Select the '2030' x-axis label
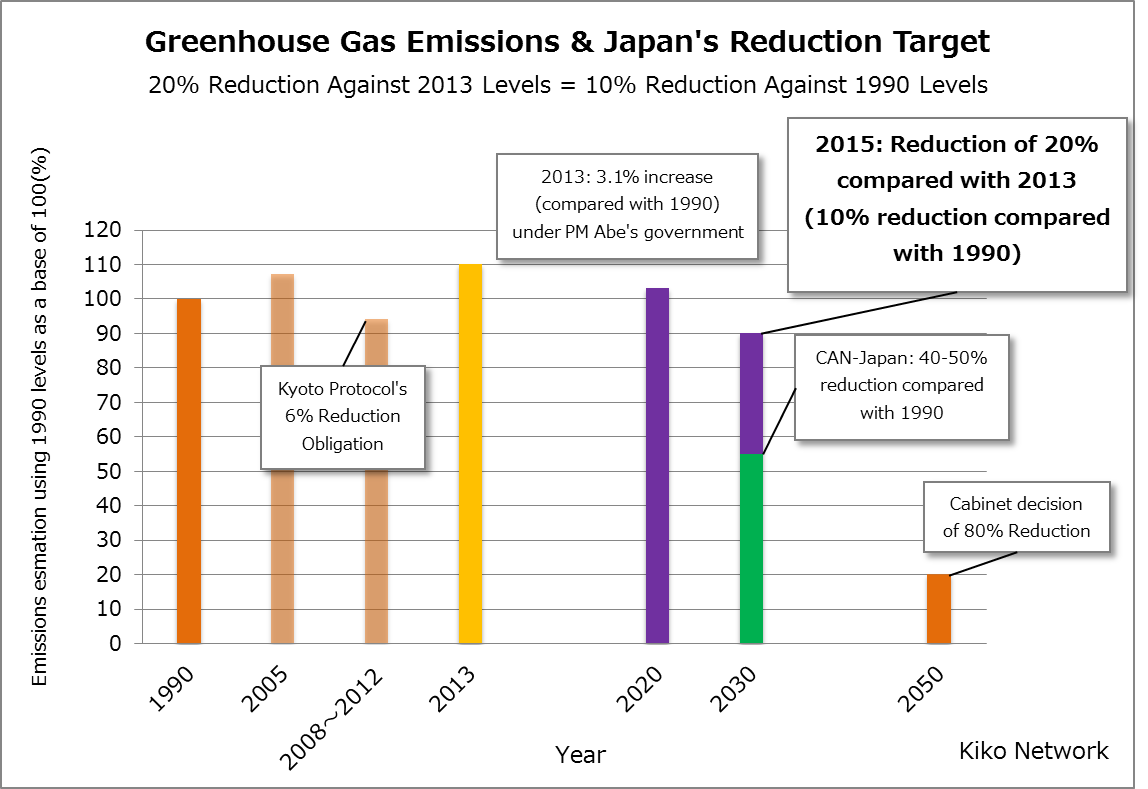 (734, 688)
